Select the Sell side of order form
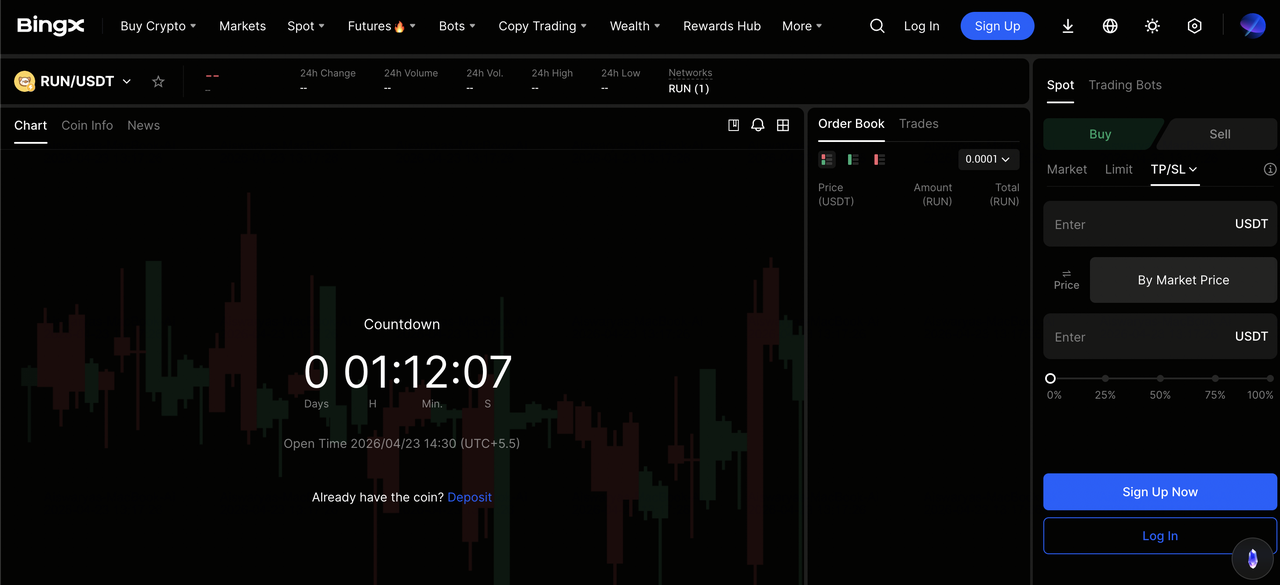Screen dimensions: 1280x585 1220,134
